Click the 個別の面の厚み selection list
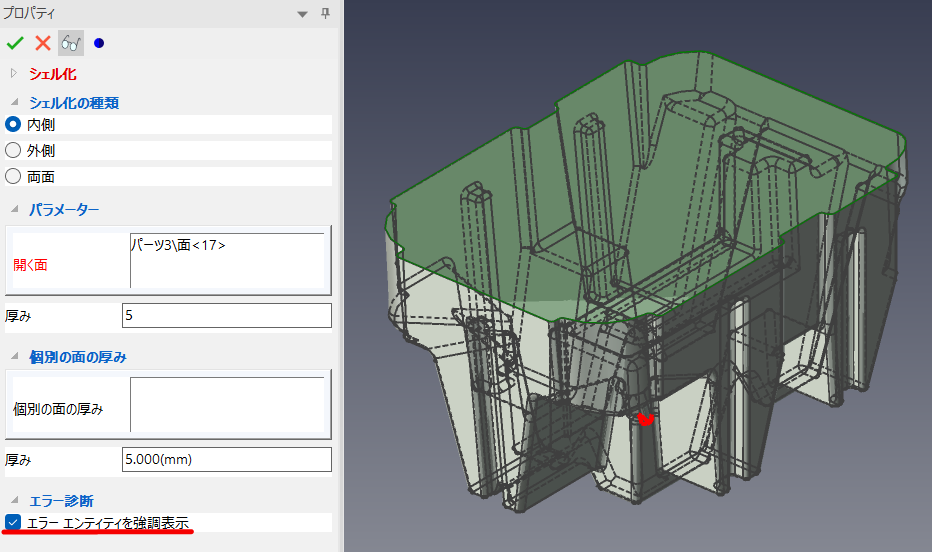Viewport: 932px width, 552px height. point(228,405)
